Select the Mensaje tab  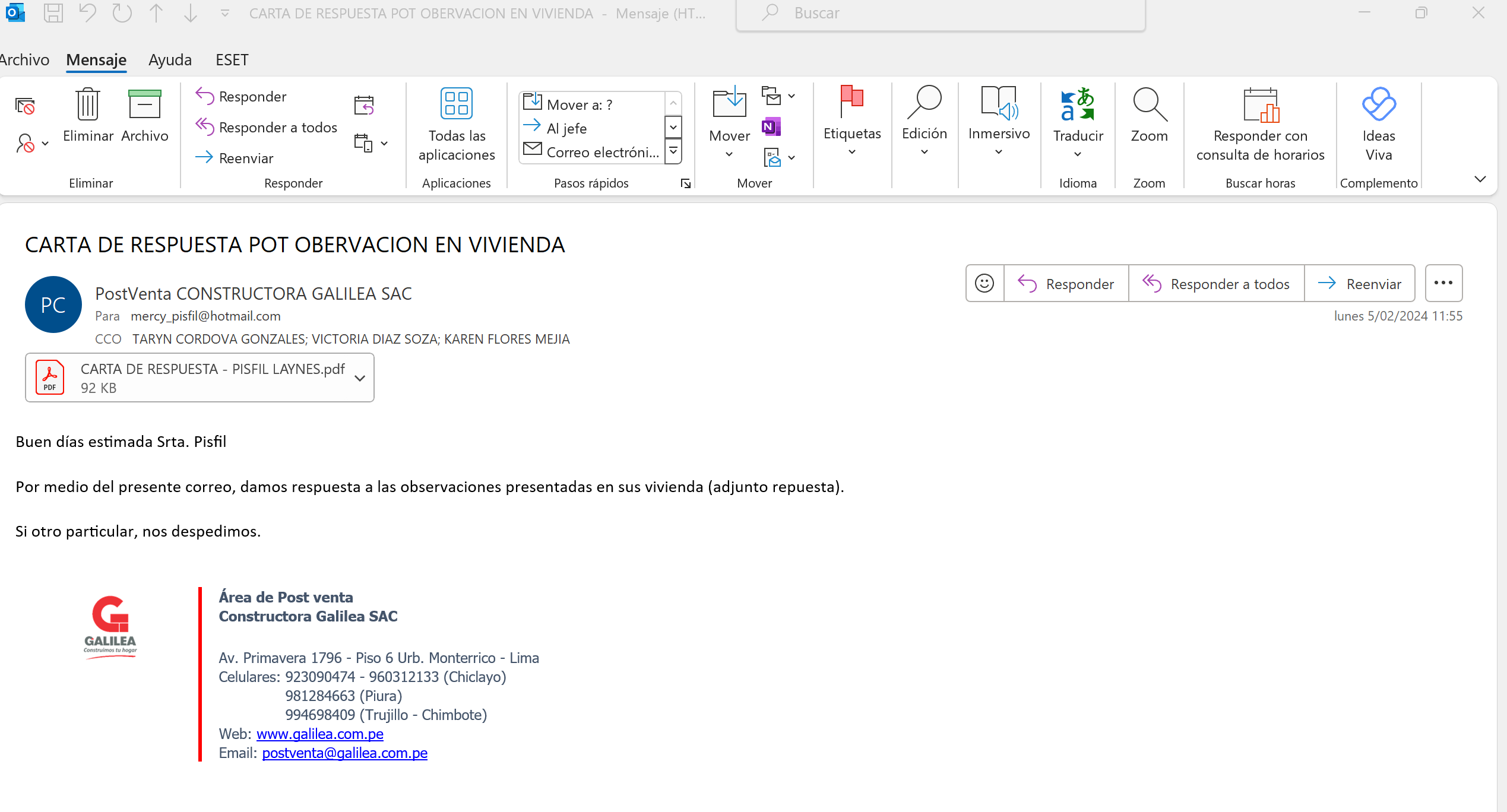pyautogui.click(x=96, y=60)
